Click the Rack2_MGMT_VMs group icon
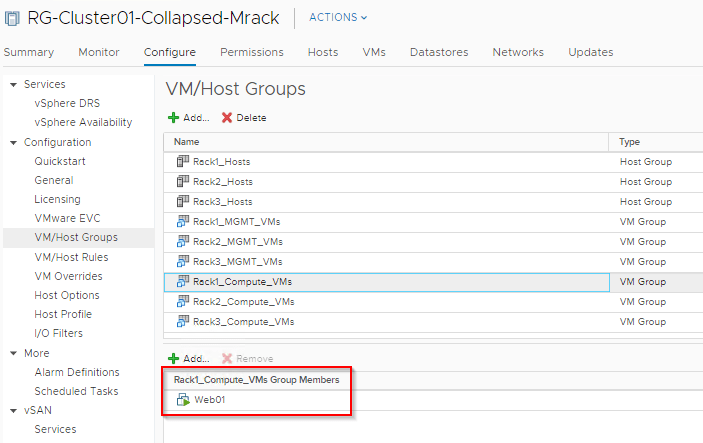This screenshot has width=703, height=443. [182, 241]
